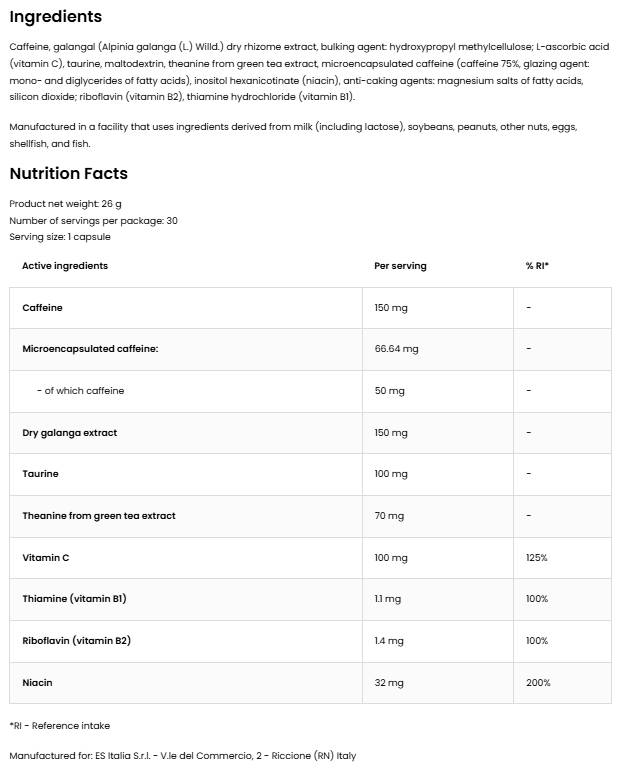Image resolution: width=620 pixels, height=768 pixels.
Task: Select the Caffeine row label
Action: (x=43, y=308)
